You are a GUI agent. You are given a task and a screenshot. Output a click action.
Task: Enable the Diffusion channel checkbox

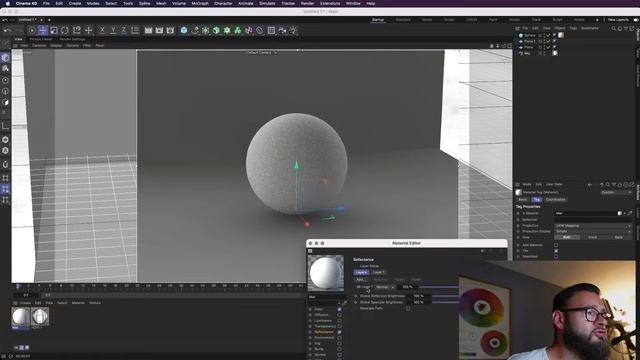pos(339,315)
